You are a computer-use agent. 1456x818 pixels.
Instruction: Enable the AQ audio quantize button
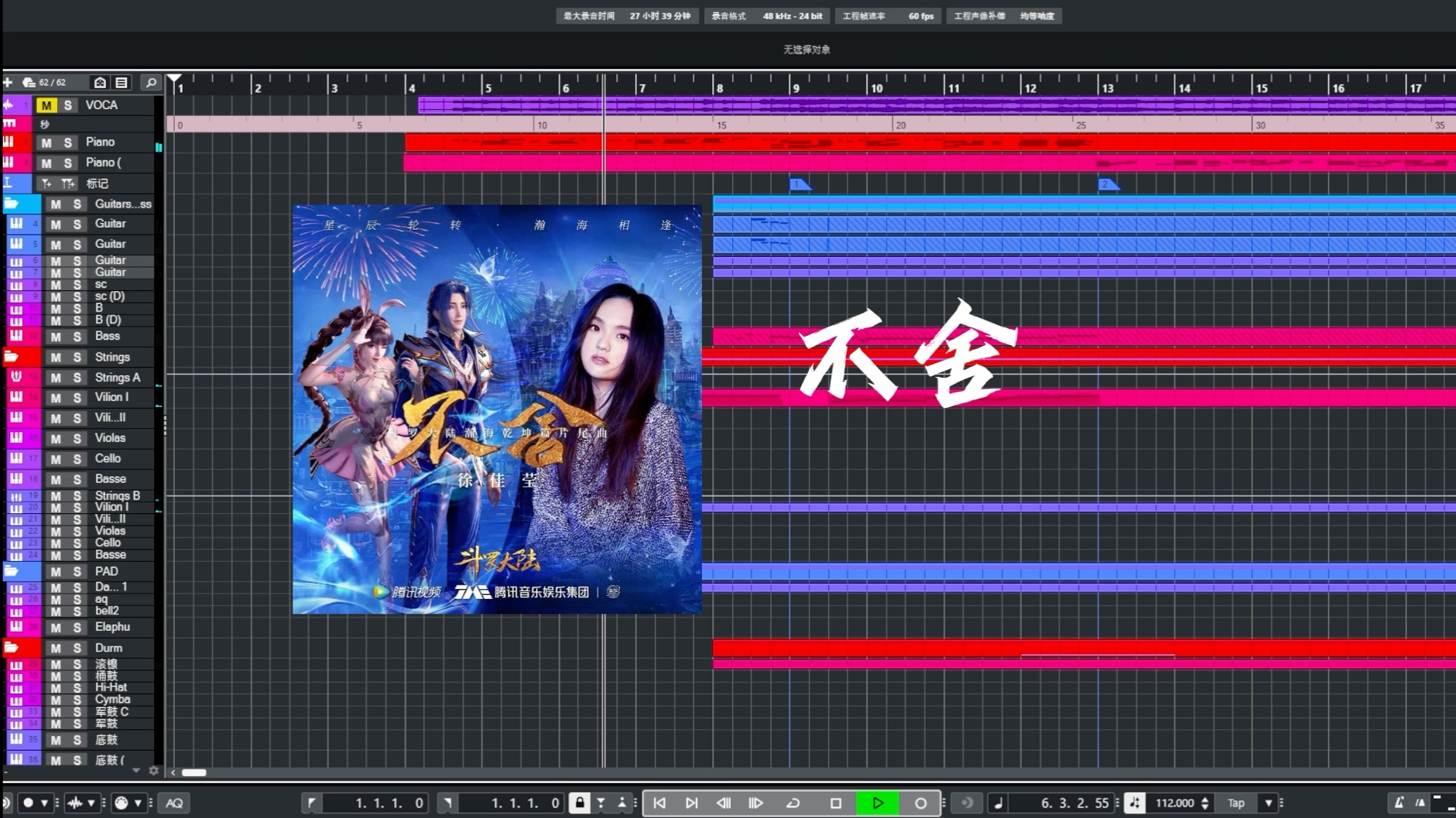click(x=173, y=803)
